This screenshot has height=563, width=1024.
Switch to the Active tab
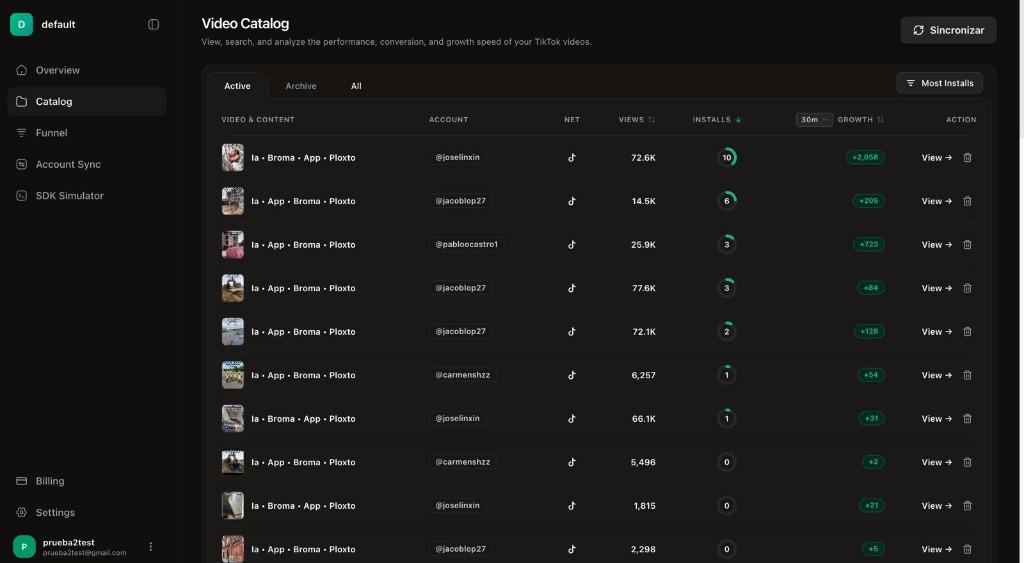point(237,86)
